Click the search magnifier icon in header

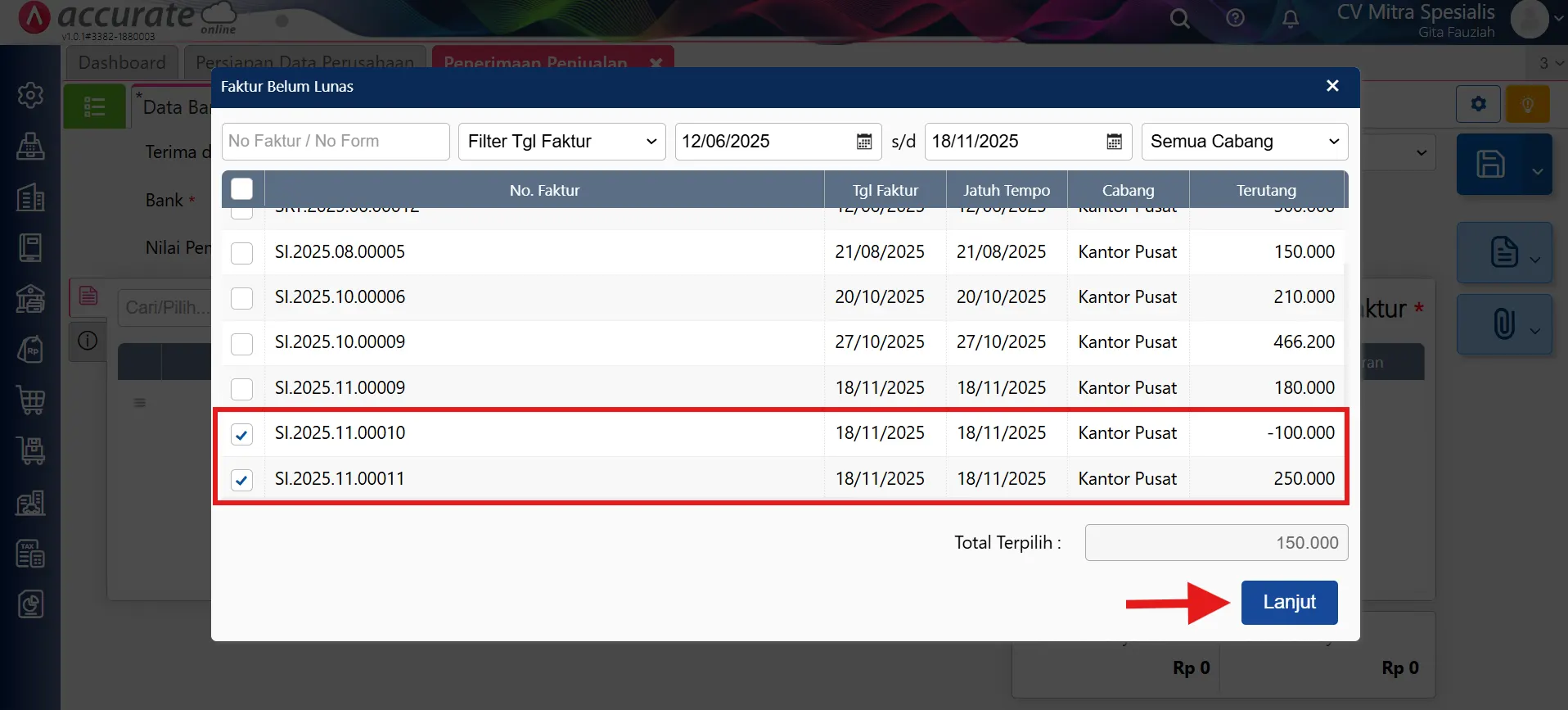click(x=1179, y=18)
